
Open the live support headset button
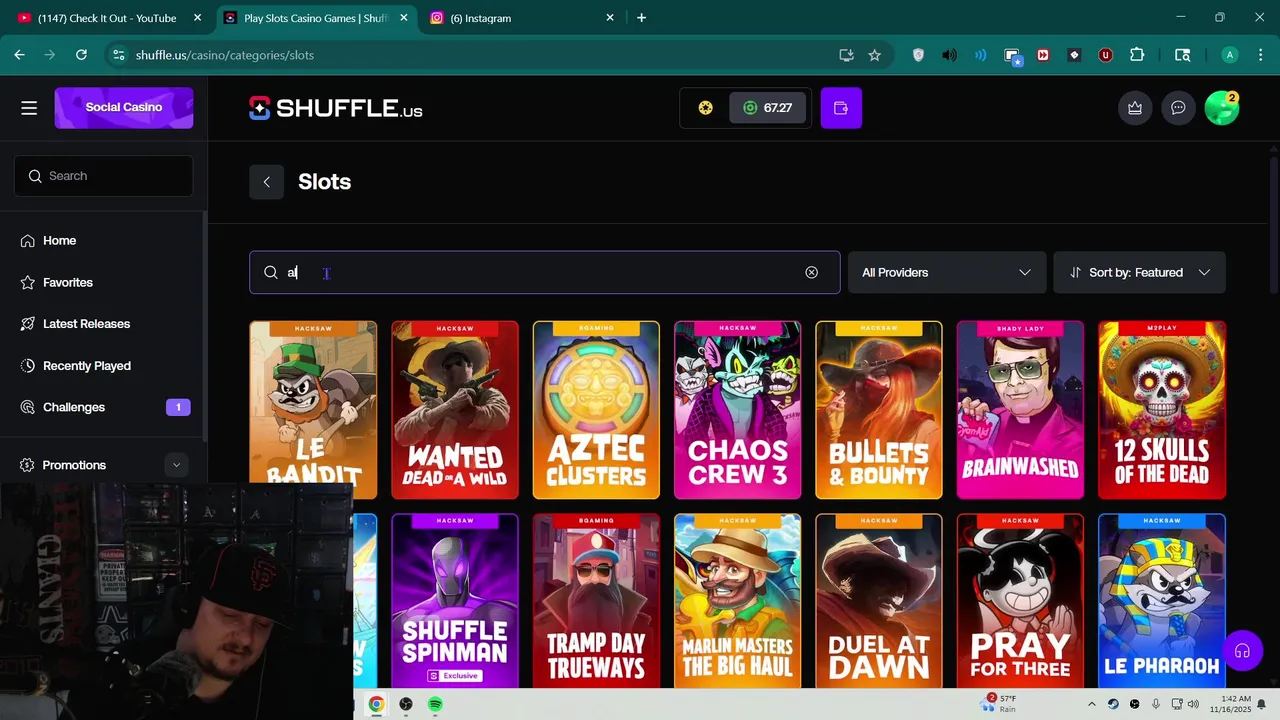[1242, 651]
